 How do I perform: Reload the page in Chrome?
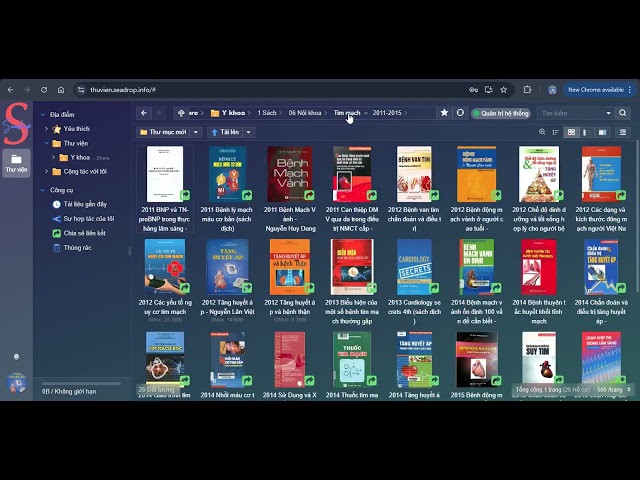pos(44,90)
